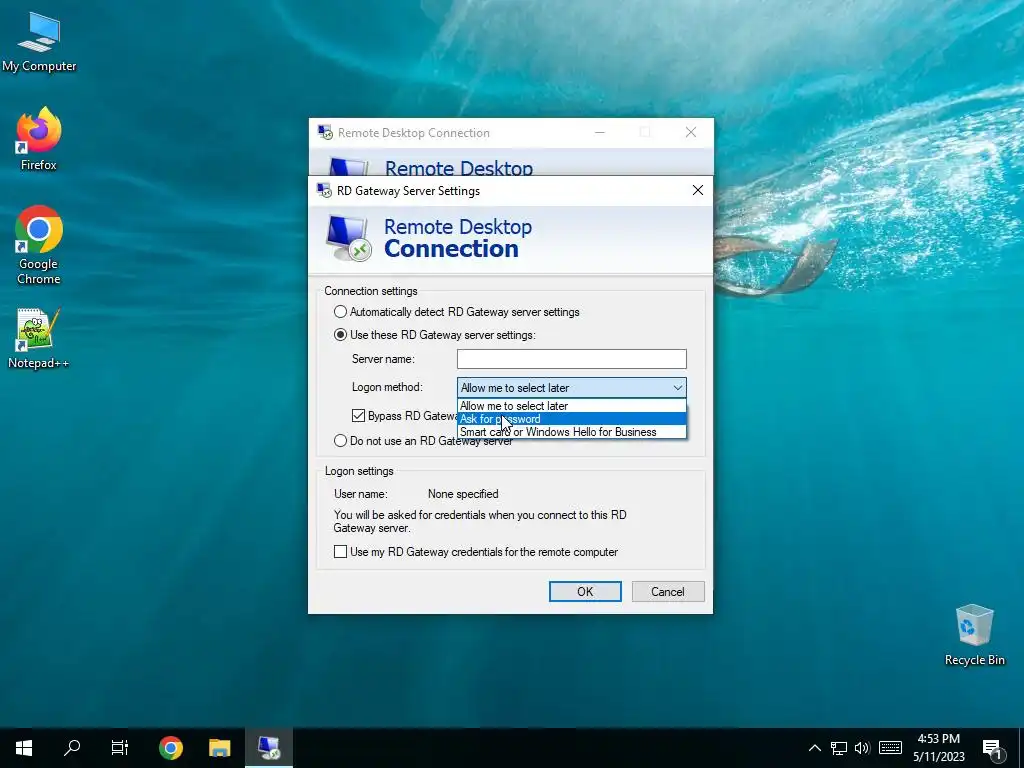The image size is (1024, 768).
Task: Open notification center icon
Action: pyautogui.click(x=992, y=748)
